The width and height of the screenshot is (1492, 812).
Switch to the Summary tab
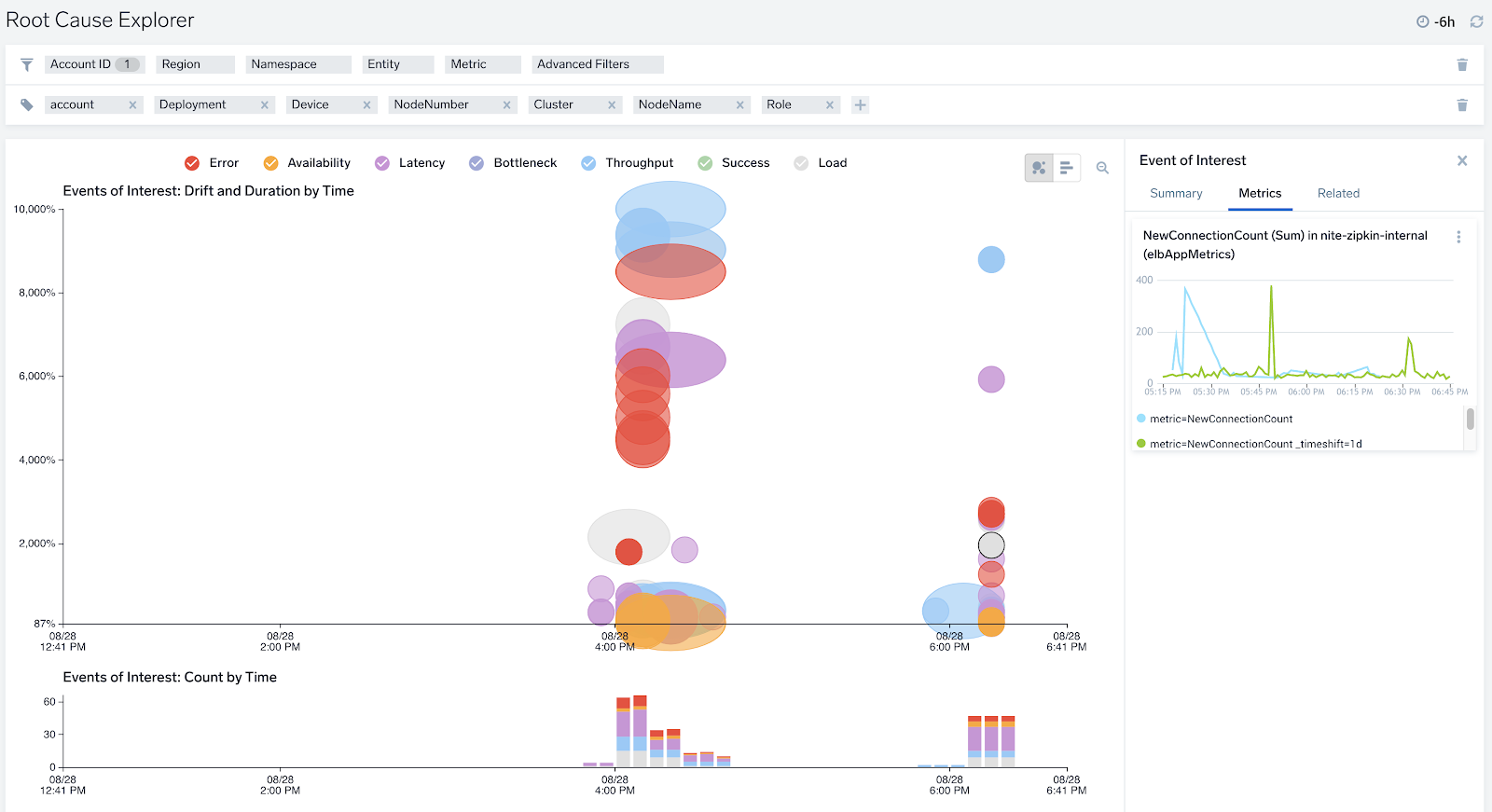point(1176,193)
